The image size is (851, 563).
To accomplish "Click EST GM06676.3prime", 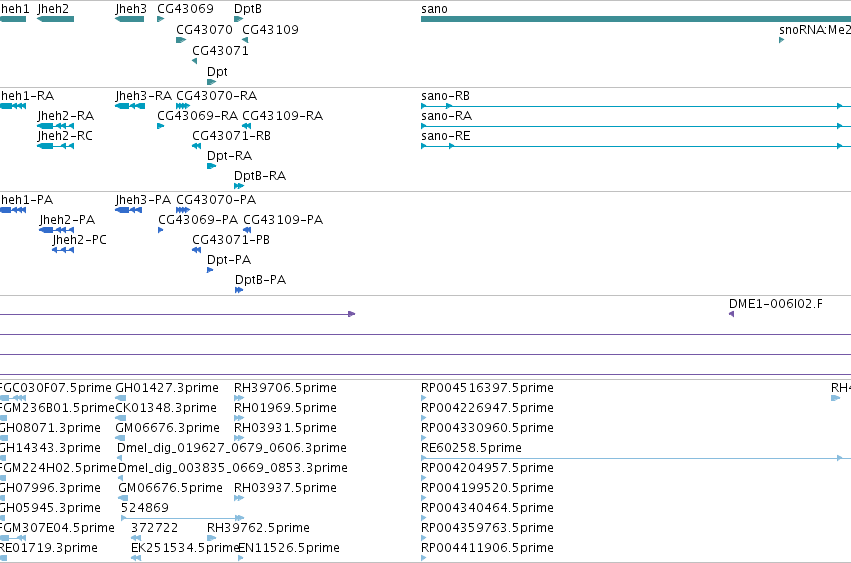I will 168,428.
